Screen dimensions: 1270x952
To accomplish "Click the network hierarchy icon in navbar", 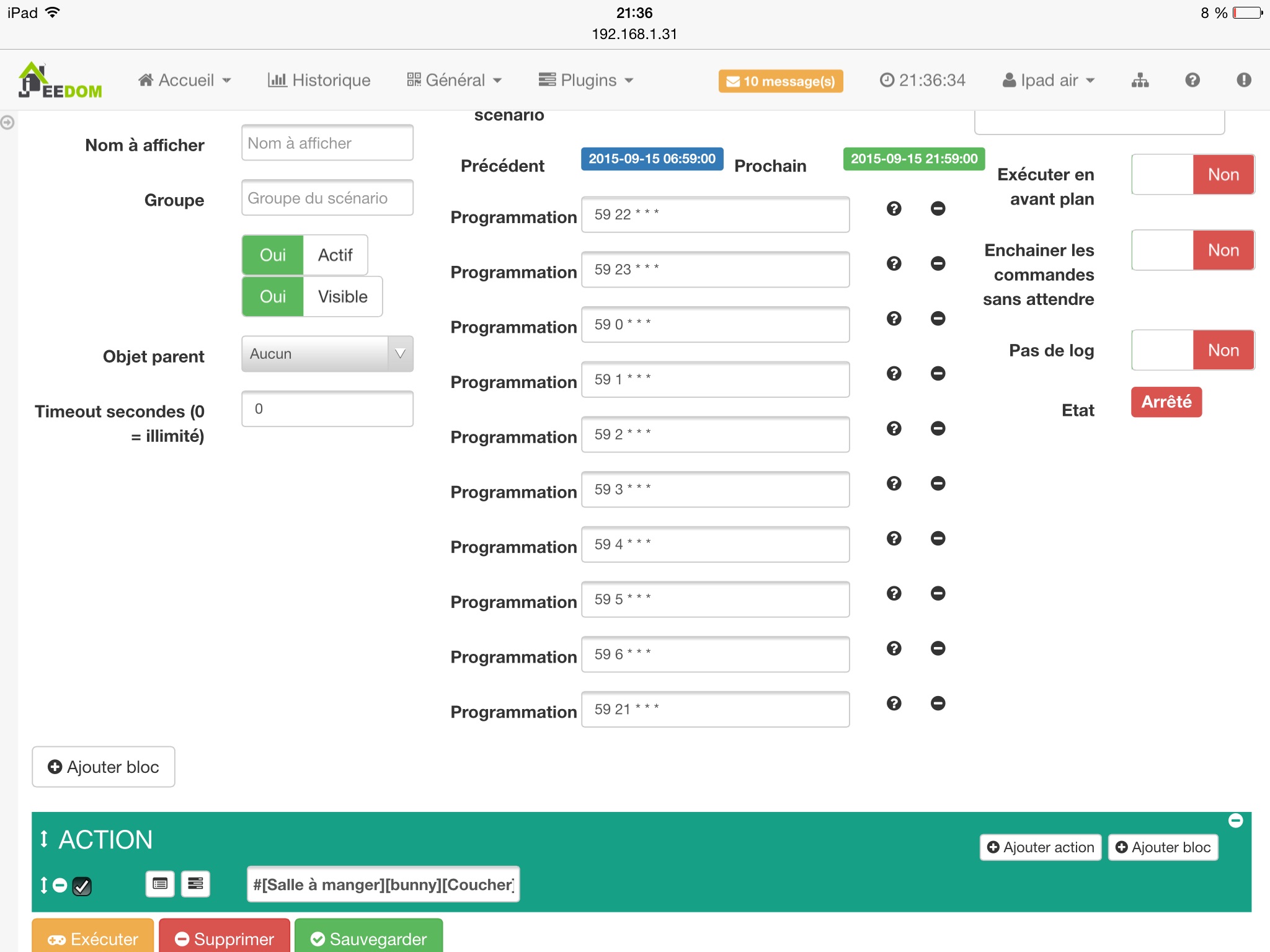I will [x=1140, y=81].
